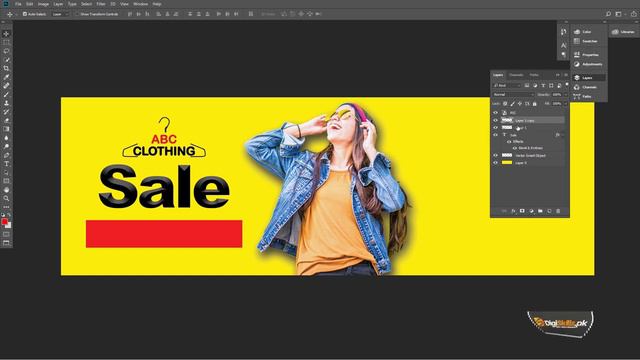Open the layer filter Kind dropdown
Screen dimensions: 640x360
click(507, 85)
